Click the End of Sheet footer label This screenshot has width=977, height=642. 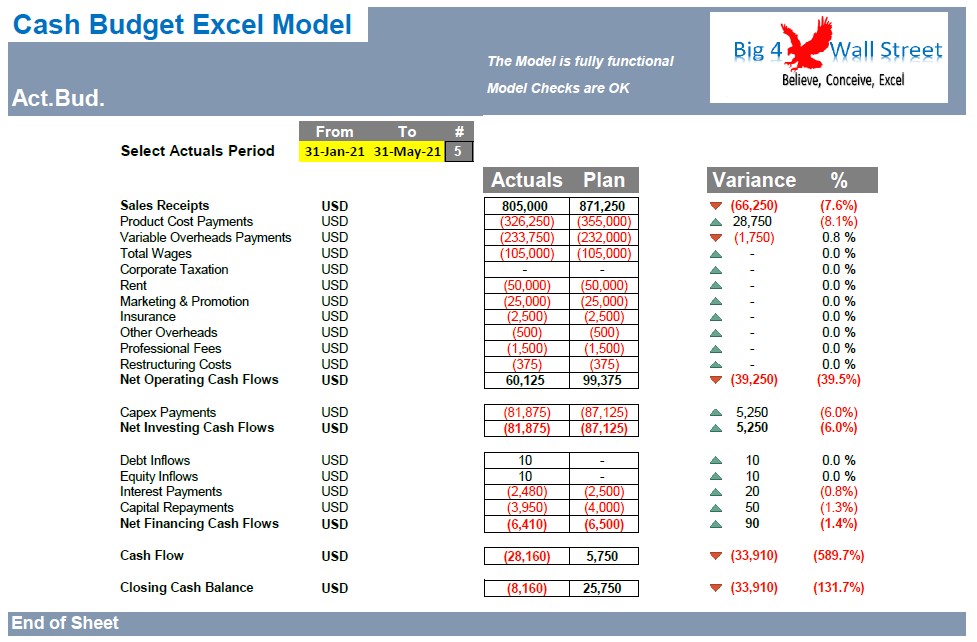(65, 623)
